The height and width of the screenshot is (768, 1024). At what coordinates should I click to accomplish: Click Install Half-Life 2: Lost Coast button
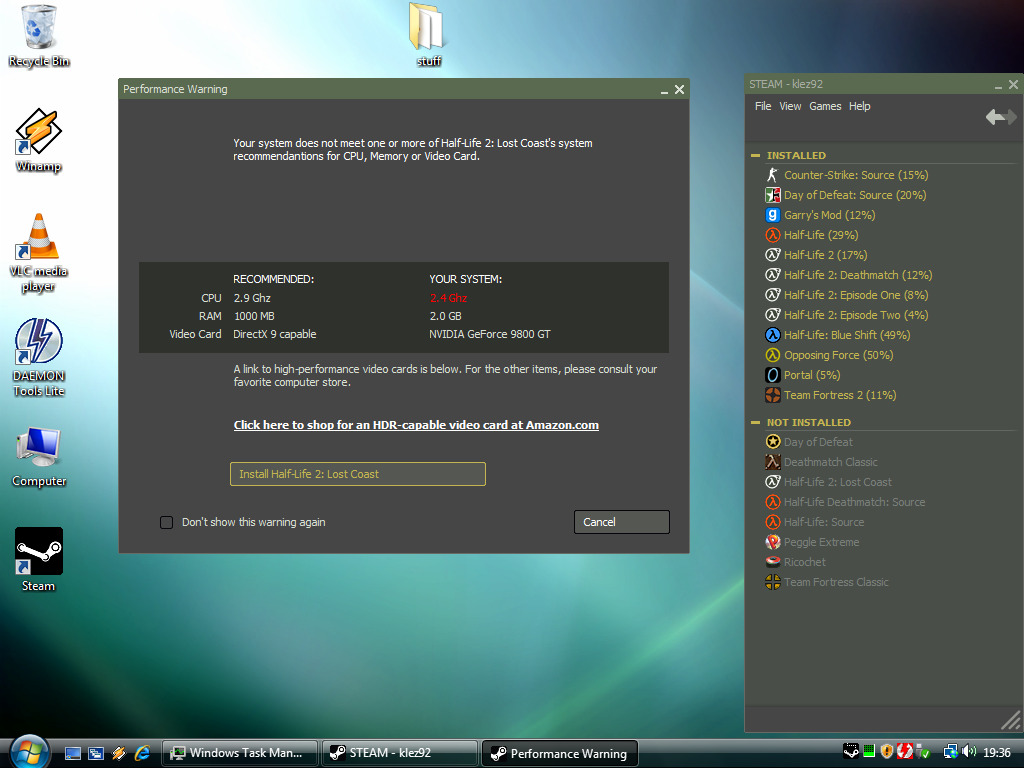358,474
